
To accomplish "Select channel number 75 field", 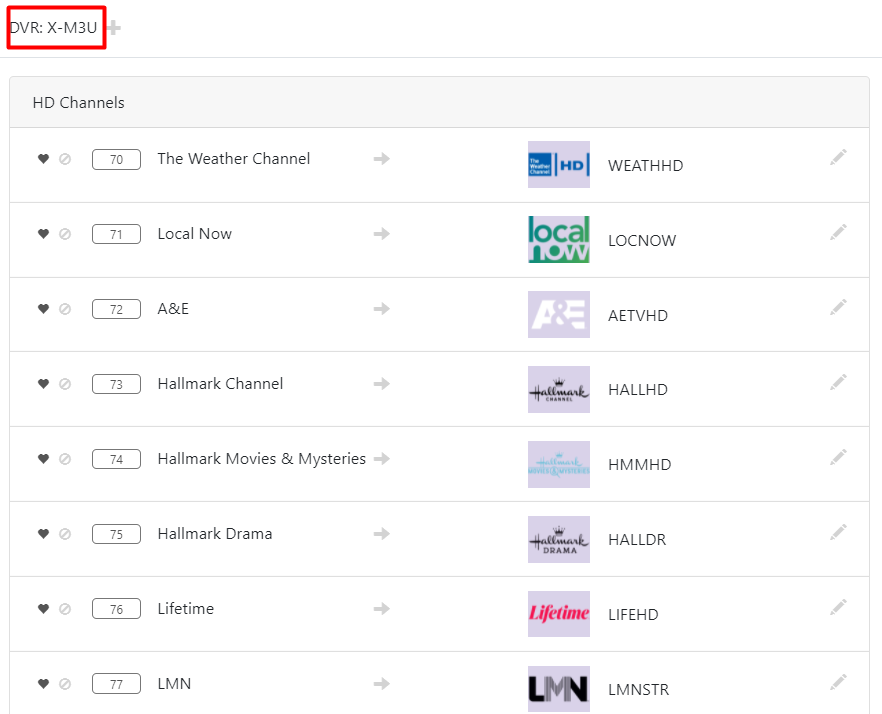I will [116, 534].
